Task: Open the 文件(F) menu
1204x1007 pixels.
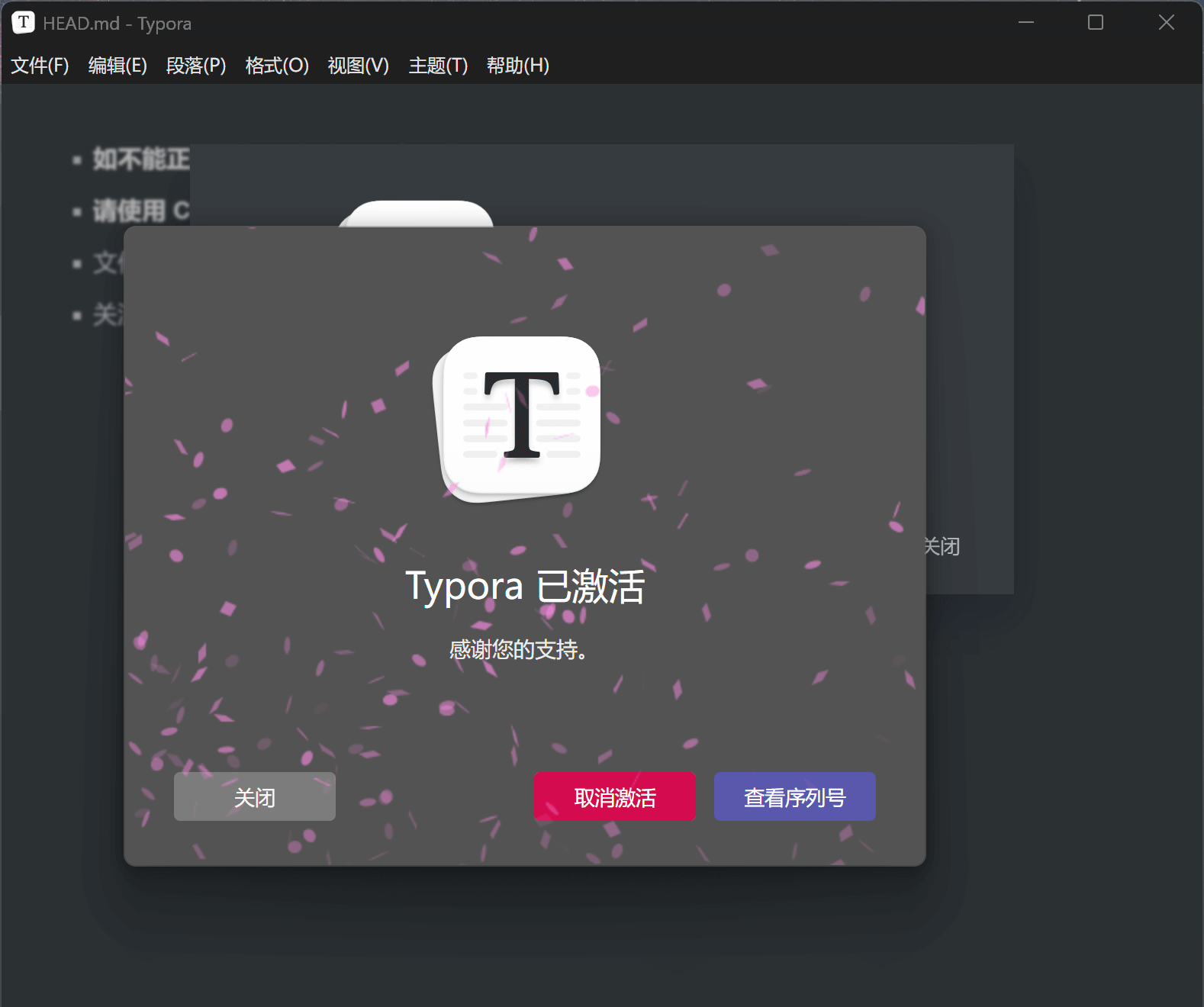Action: tap(40, 66)
